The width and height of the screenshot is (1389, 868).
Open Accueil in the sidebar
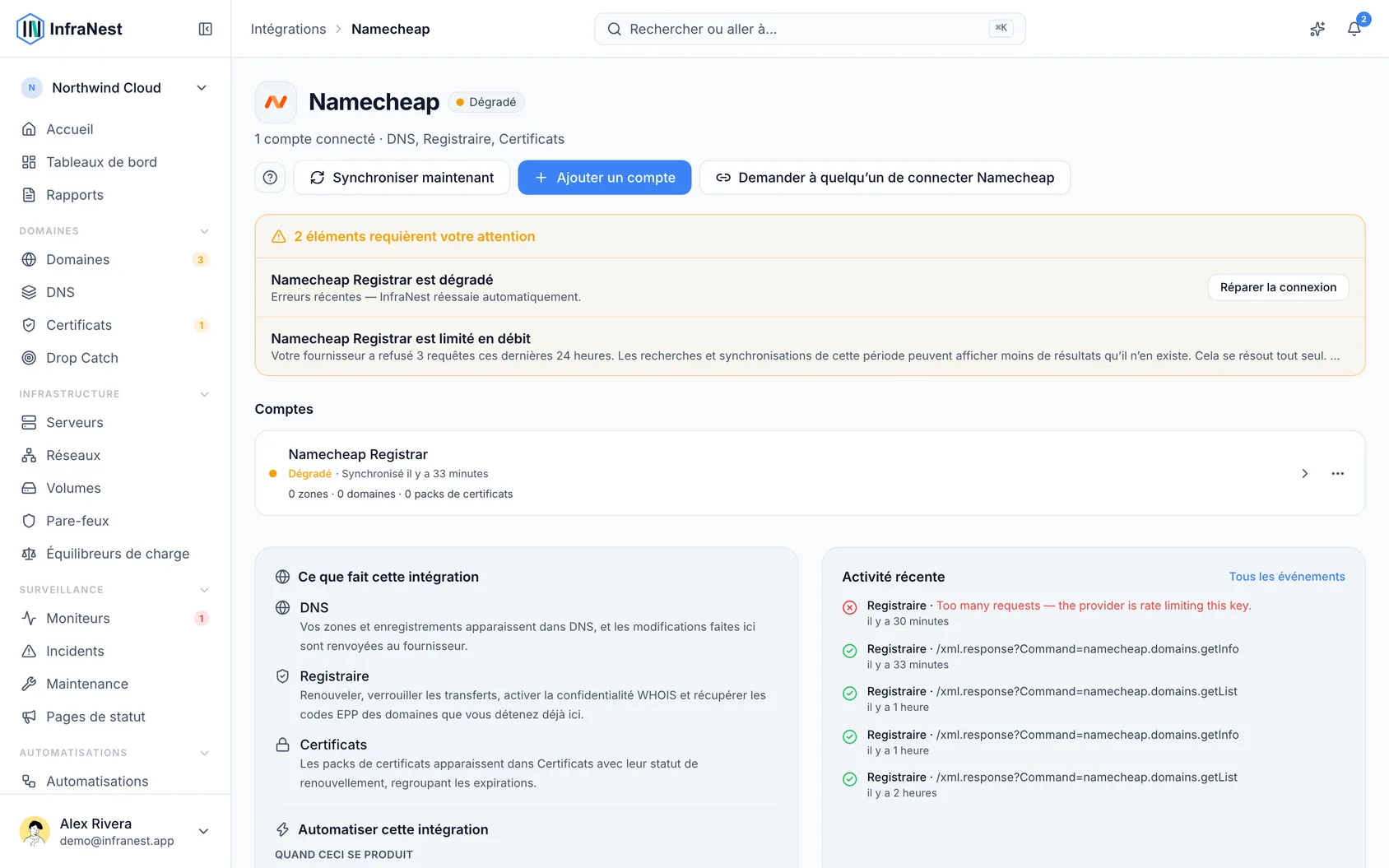pos(115,129)
